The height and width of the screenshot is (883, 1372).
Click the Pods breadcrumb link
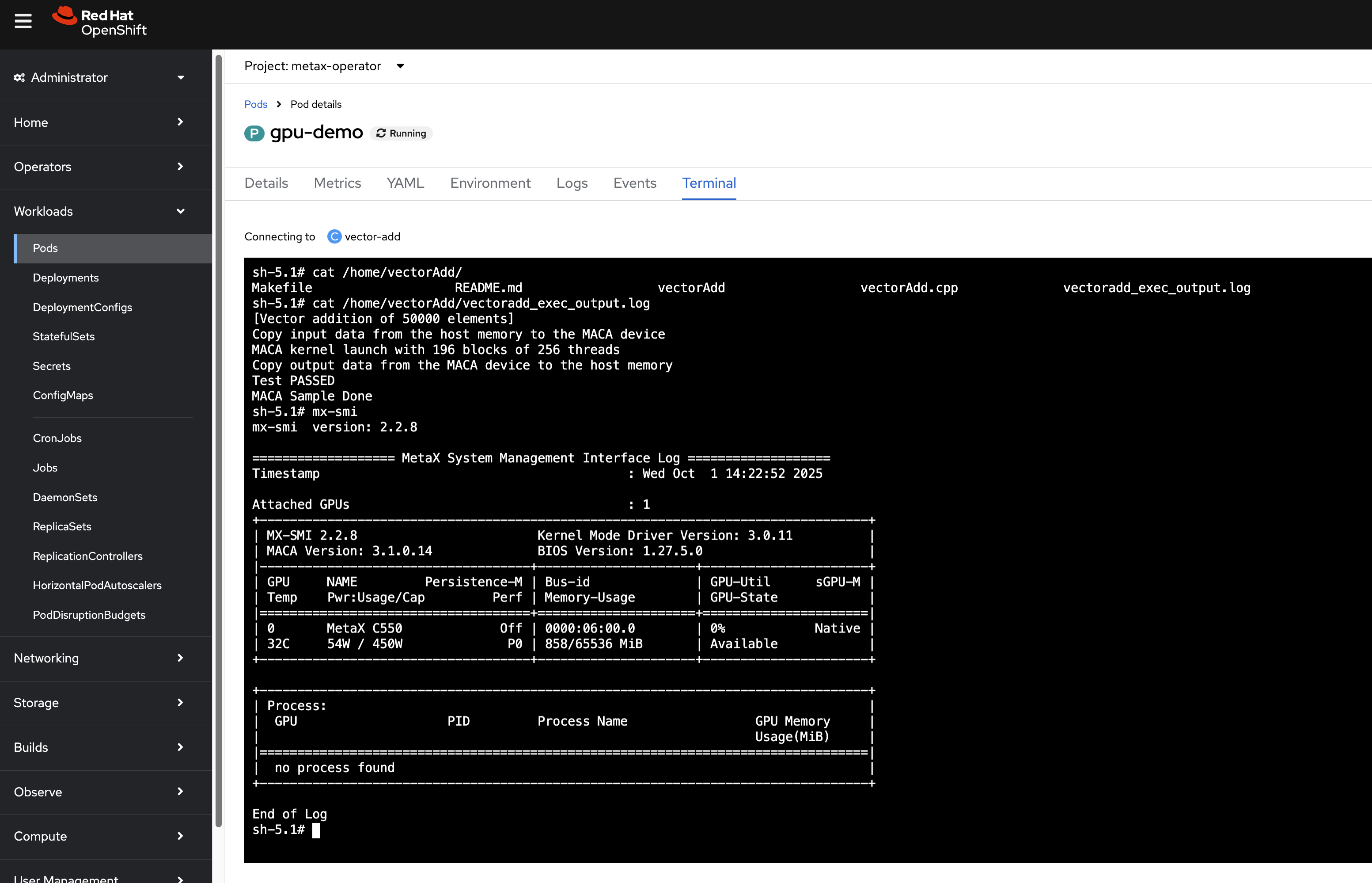[256, 104]
